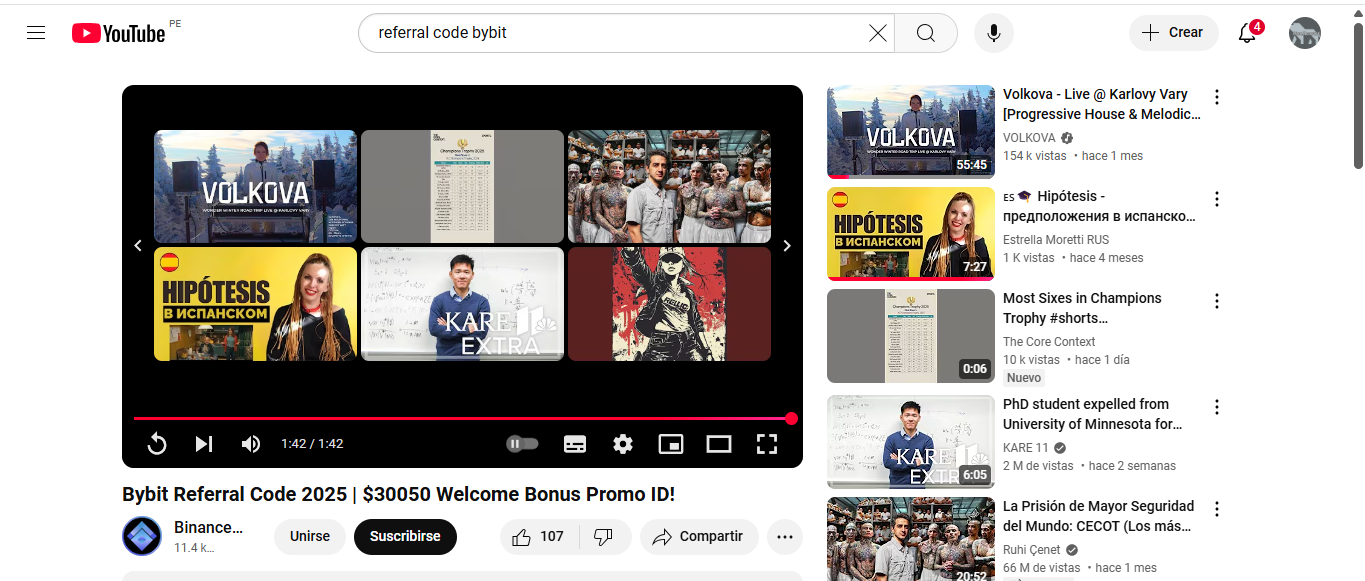Select HIPÓTESIS endscreen thumbnail

click(255, 304)
